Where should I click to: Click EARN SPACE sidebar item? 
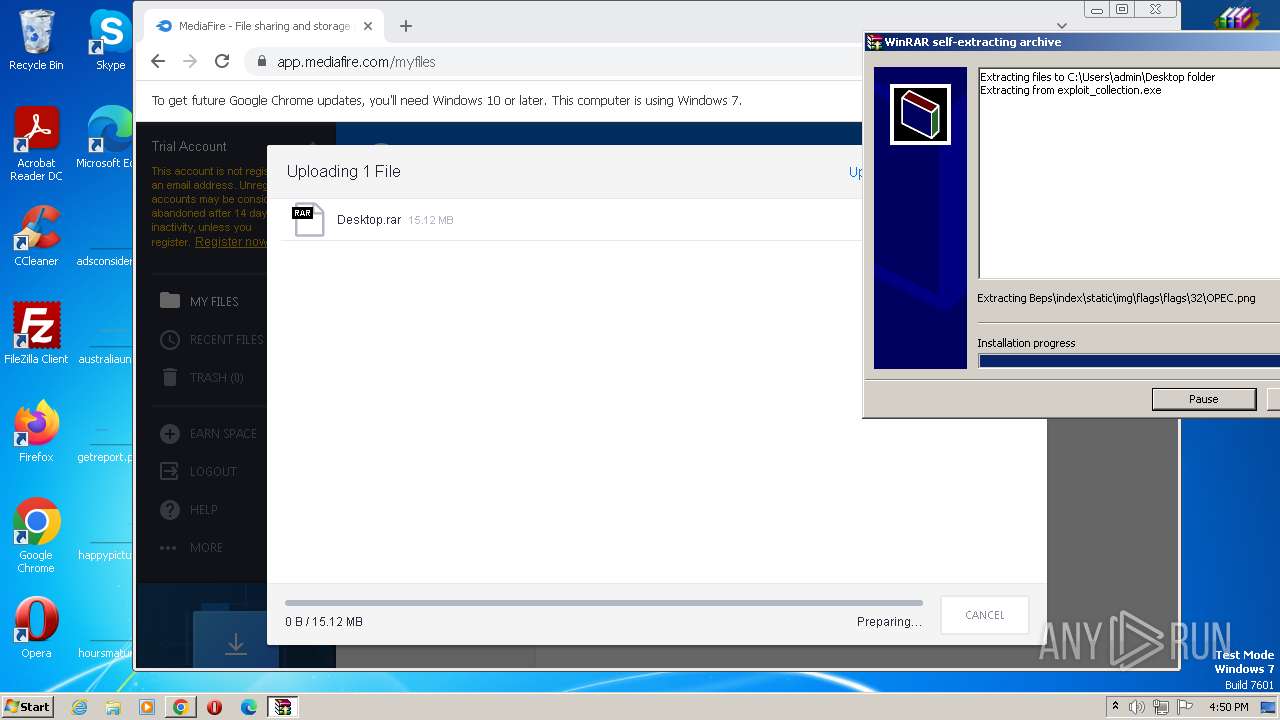210,433
